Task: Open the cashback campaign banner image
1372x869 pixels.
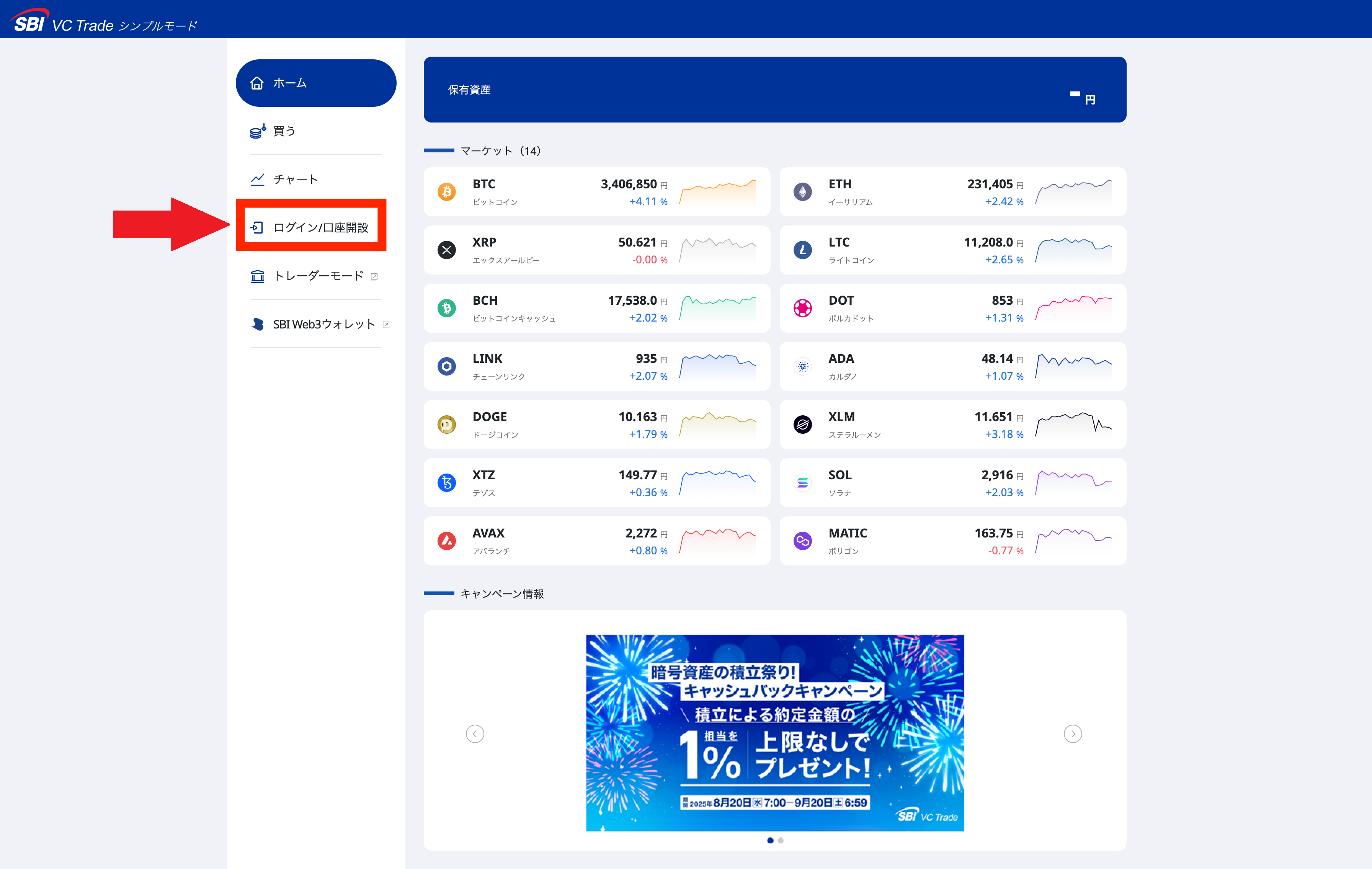Action: (x=774, y=733)
